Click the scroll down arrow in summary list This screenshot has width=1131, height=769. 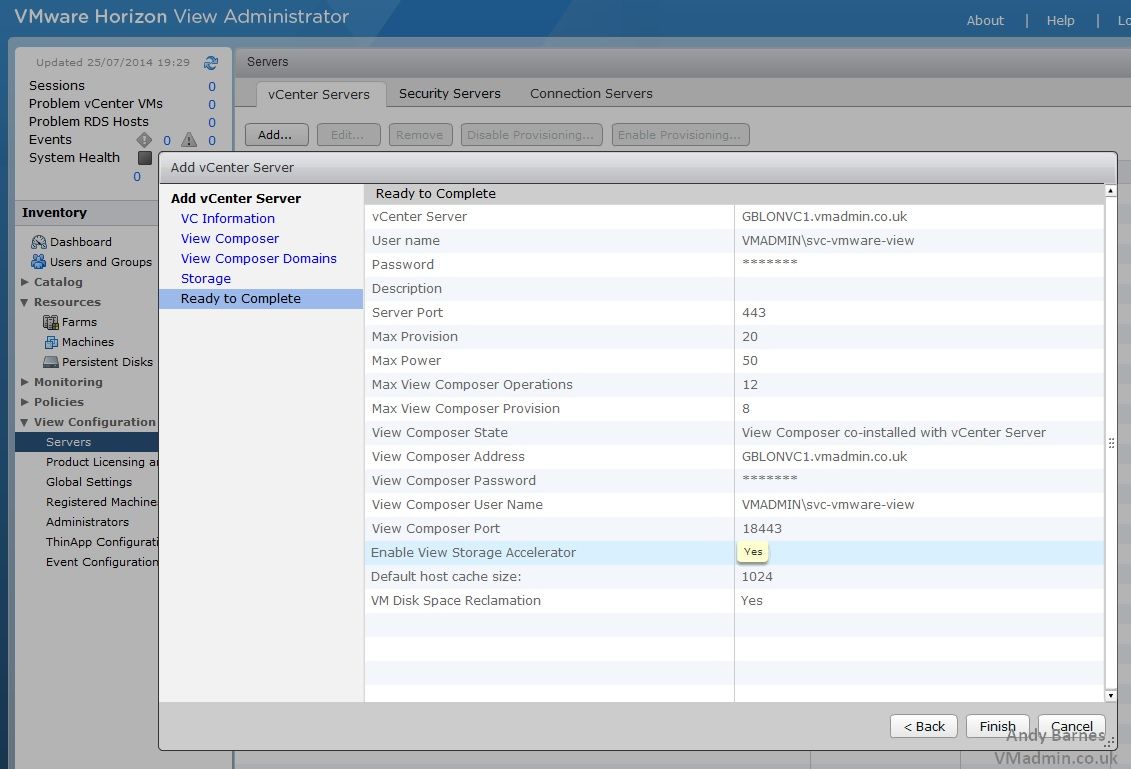[x=1111, y=696]
